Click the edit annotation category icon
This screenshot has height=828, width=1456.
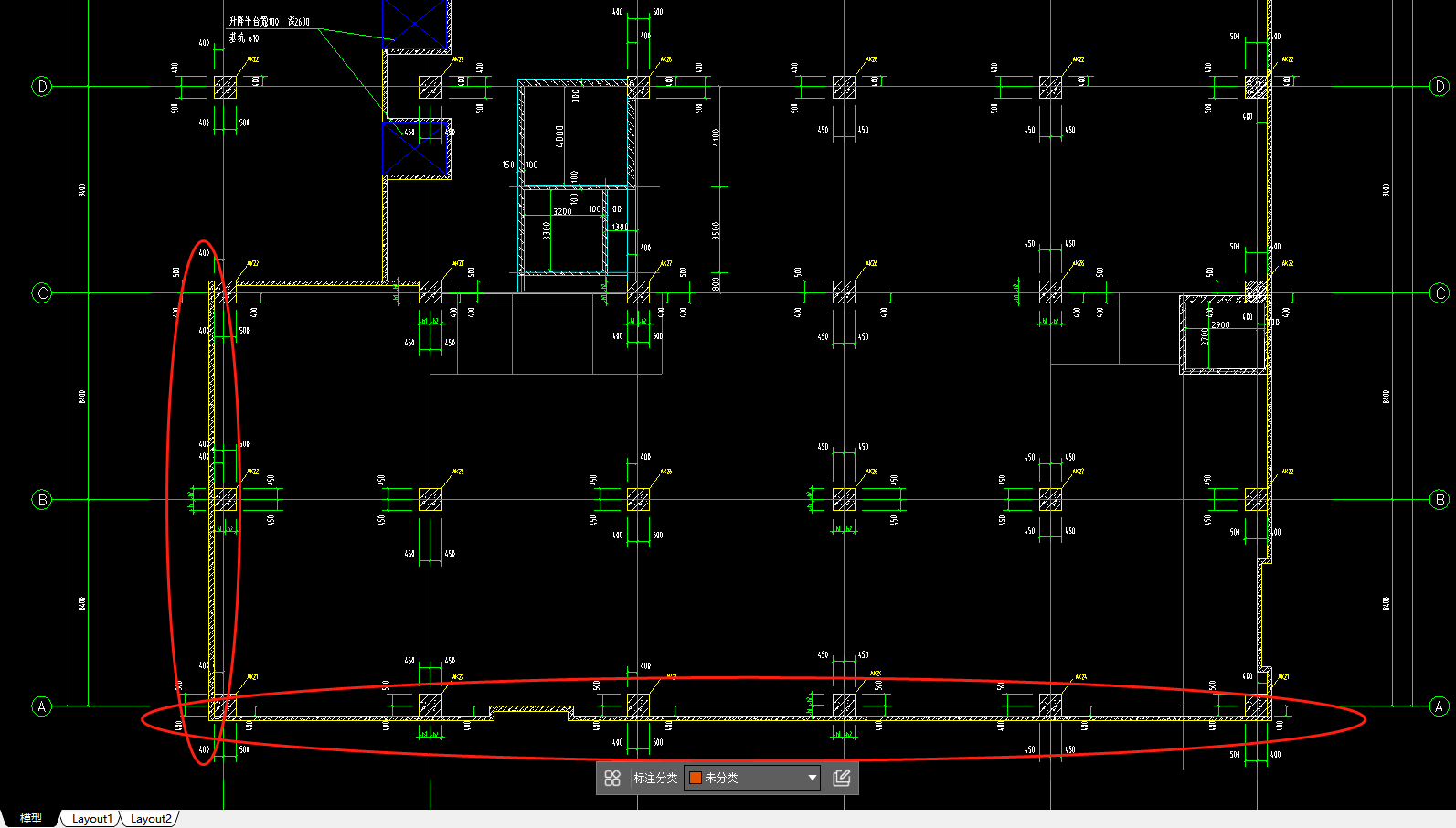click(x=842, y=778)
